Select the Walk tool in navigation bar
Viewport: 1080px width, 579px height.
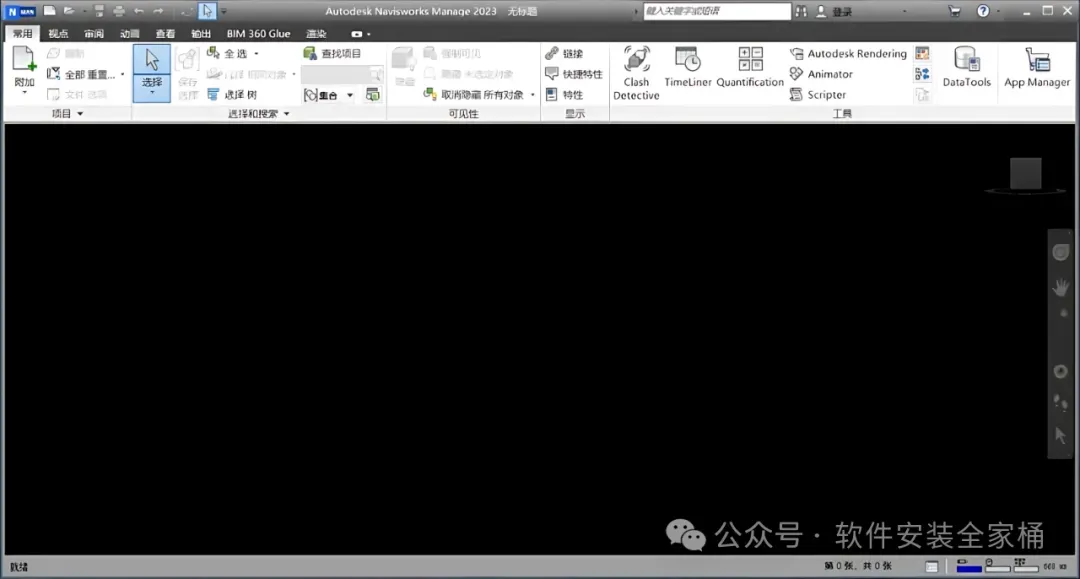(1061, 403)
